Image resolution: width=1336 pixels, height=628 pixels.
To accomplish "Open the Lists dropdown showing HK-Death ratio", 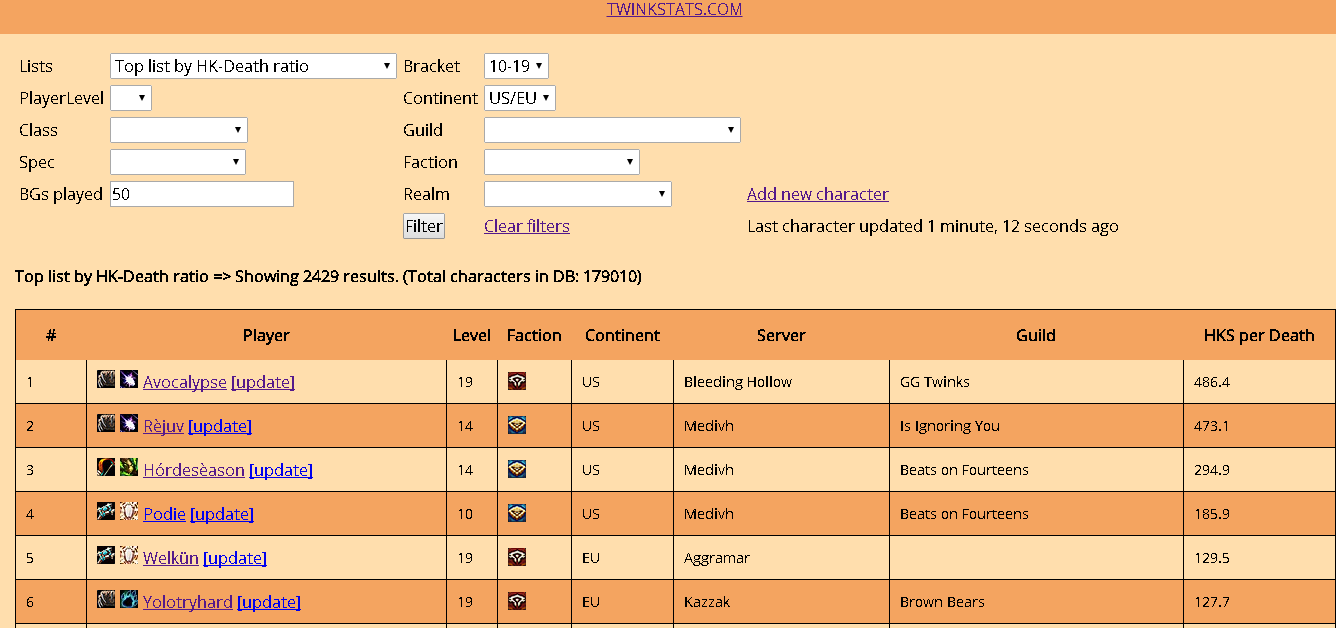I will tap(253, 66).
